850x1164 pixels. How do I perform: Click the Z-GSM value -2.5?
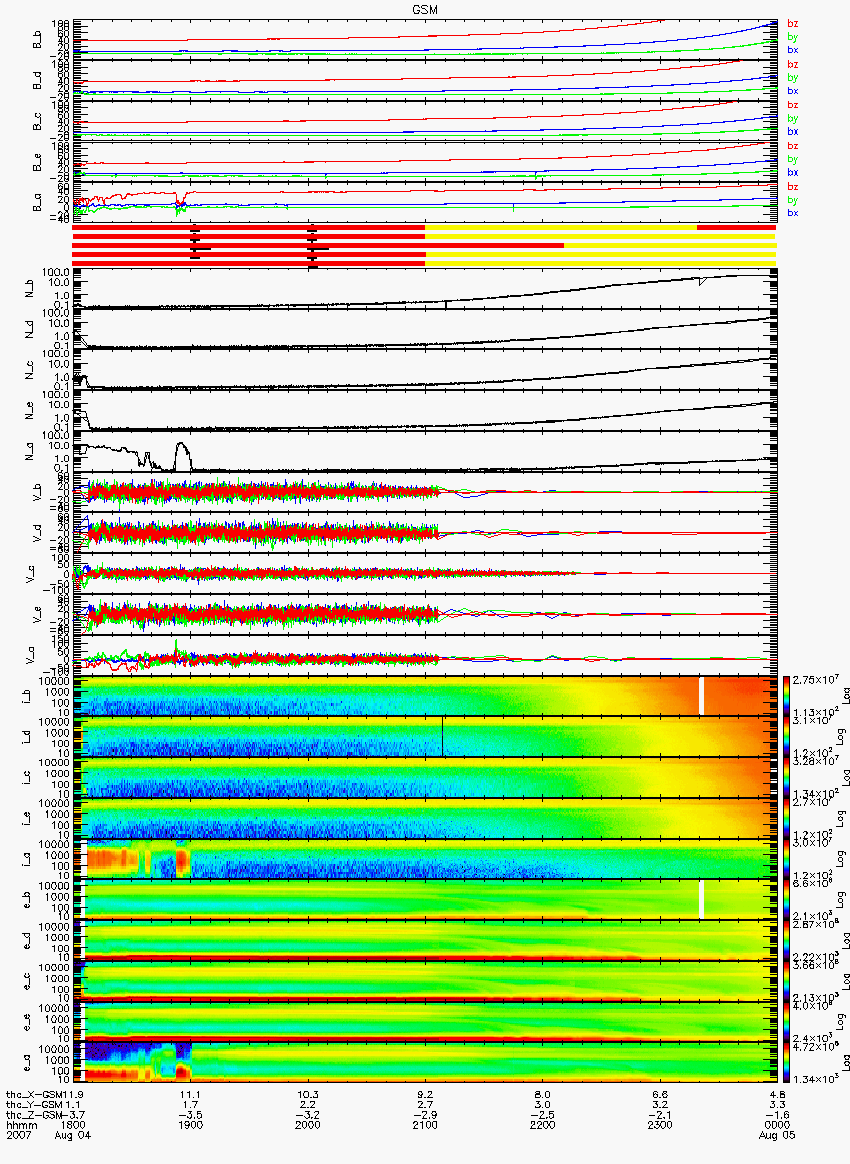coord(543,1116)
